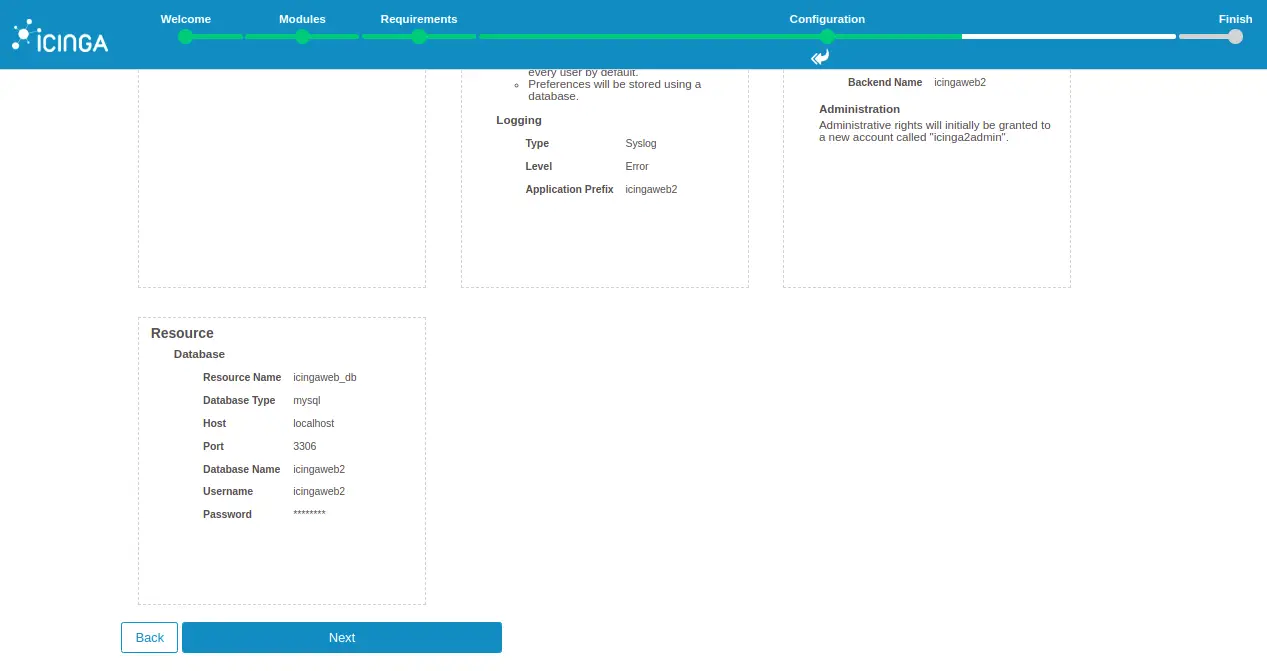Click the Host label

(x=215, y=423)
